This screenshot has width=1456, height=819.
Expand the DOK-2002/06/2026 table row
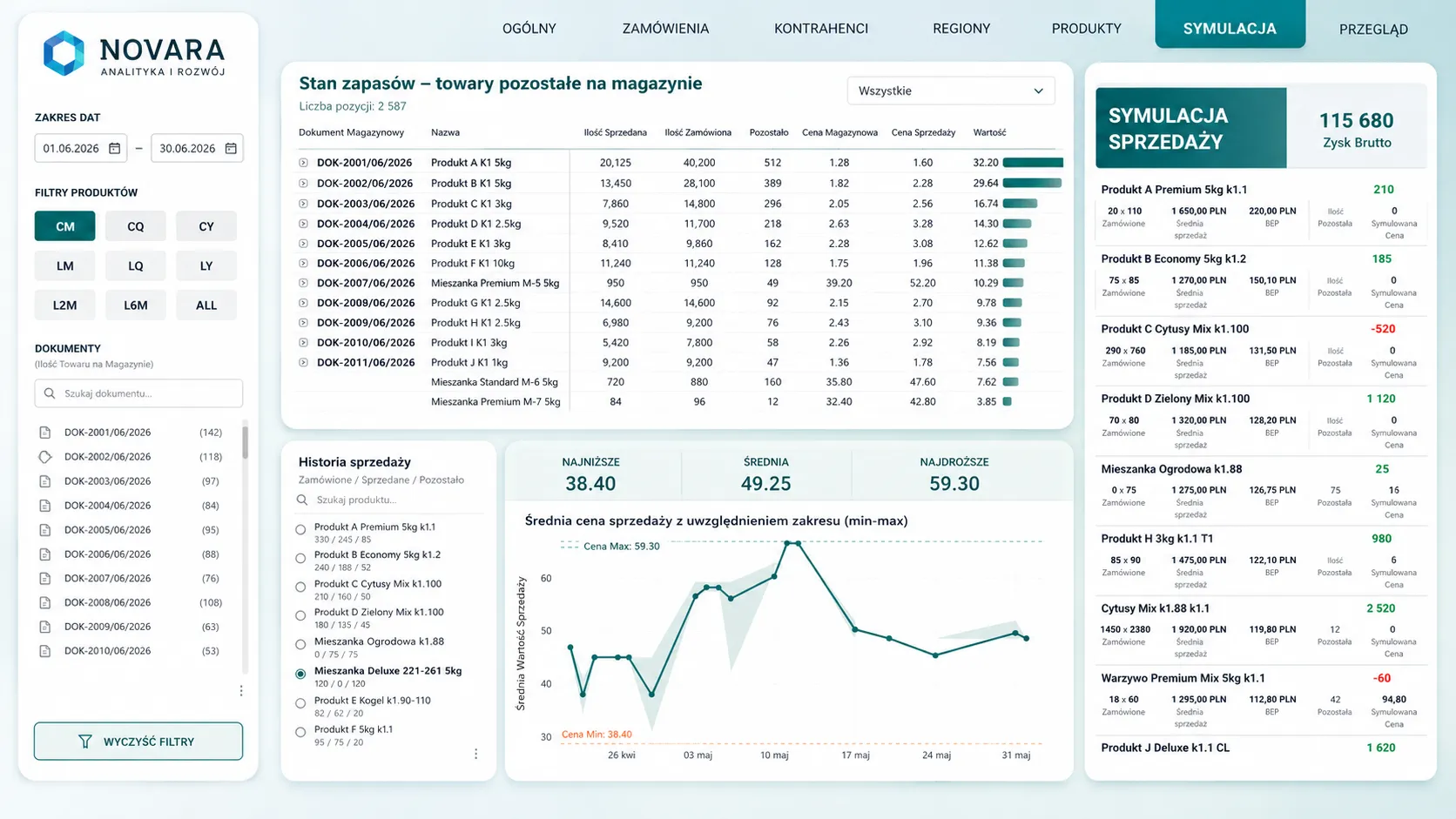303,184
